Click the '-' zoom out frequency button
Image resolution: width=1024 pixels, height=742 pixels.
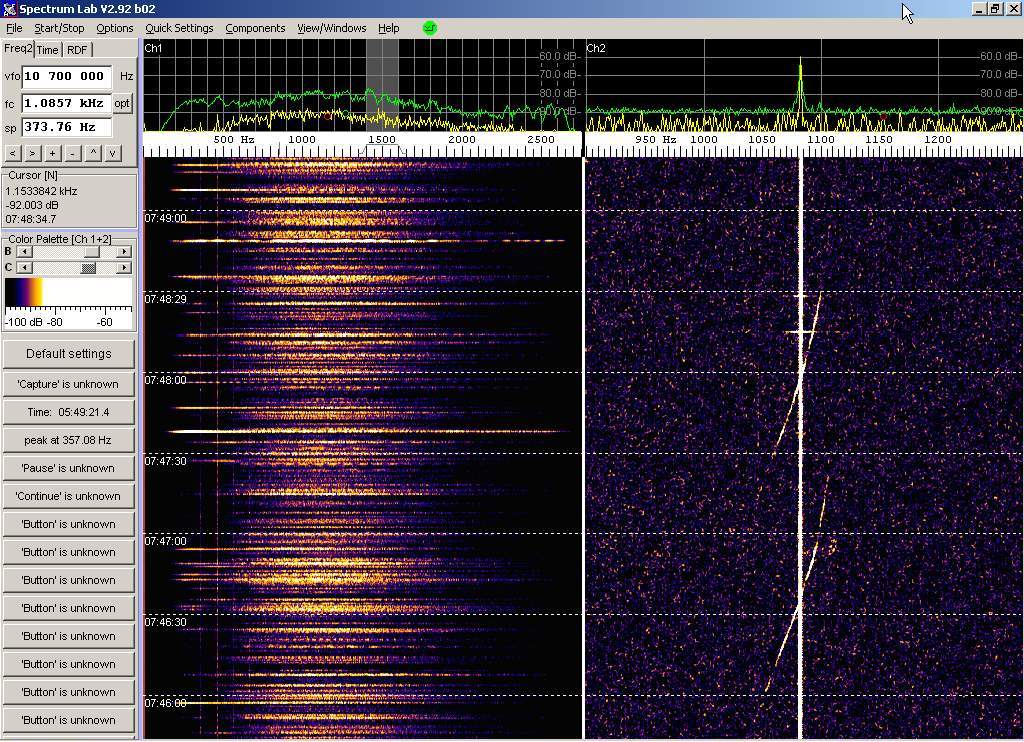point(72,153)
